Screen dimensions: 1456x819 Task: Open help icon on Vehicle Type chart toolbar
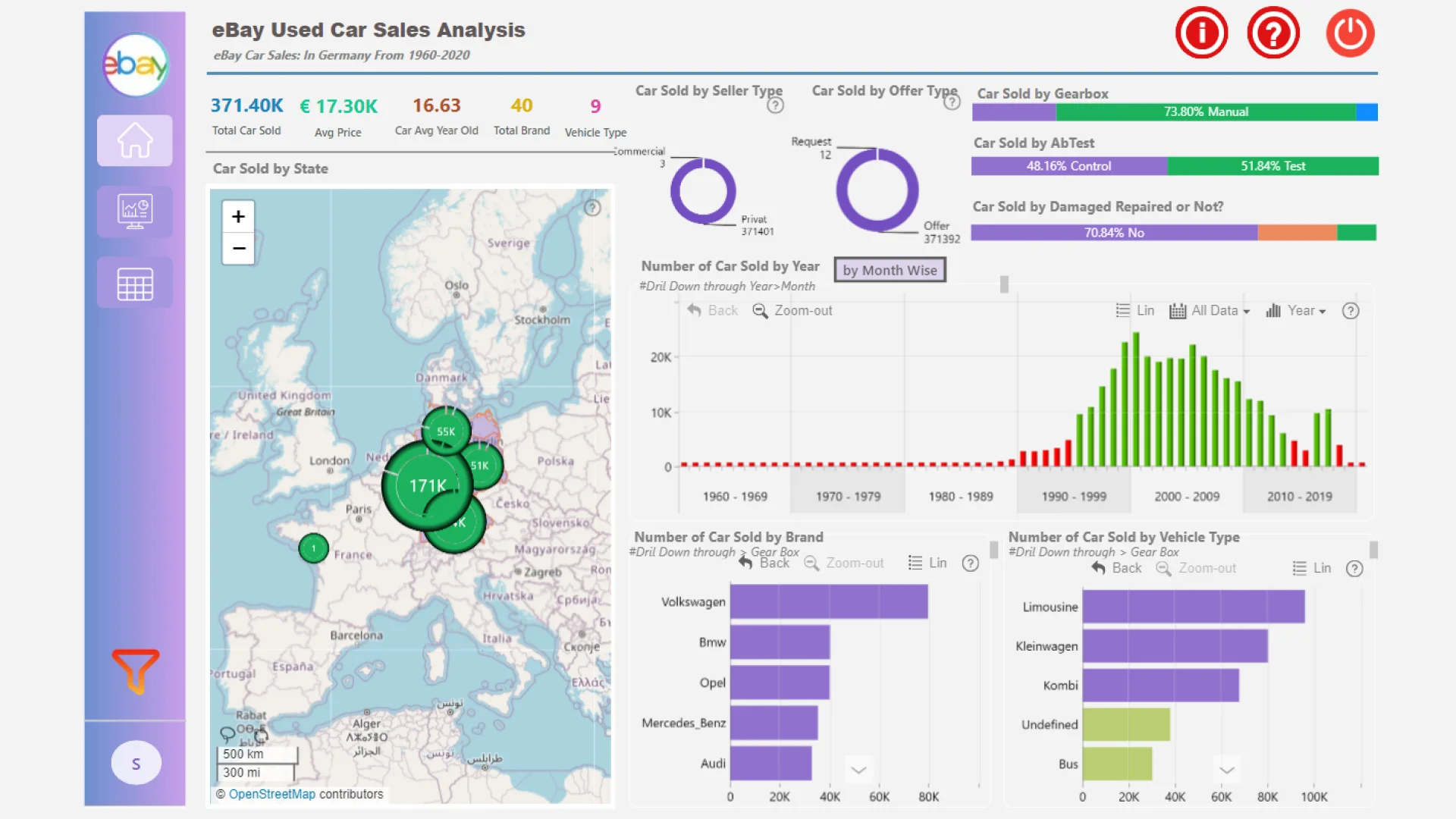(1354, 569)
